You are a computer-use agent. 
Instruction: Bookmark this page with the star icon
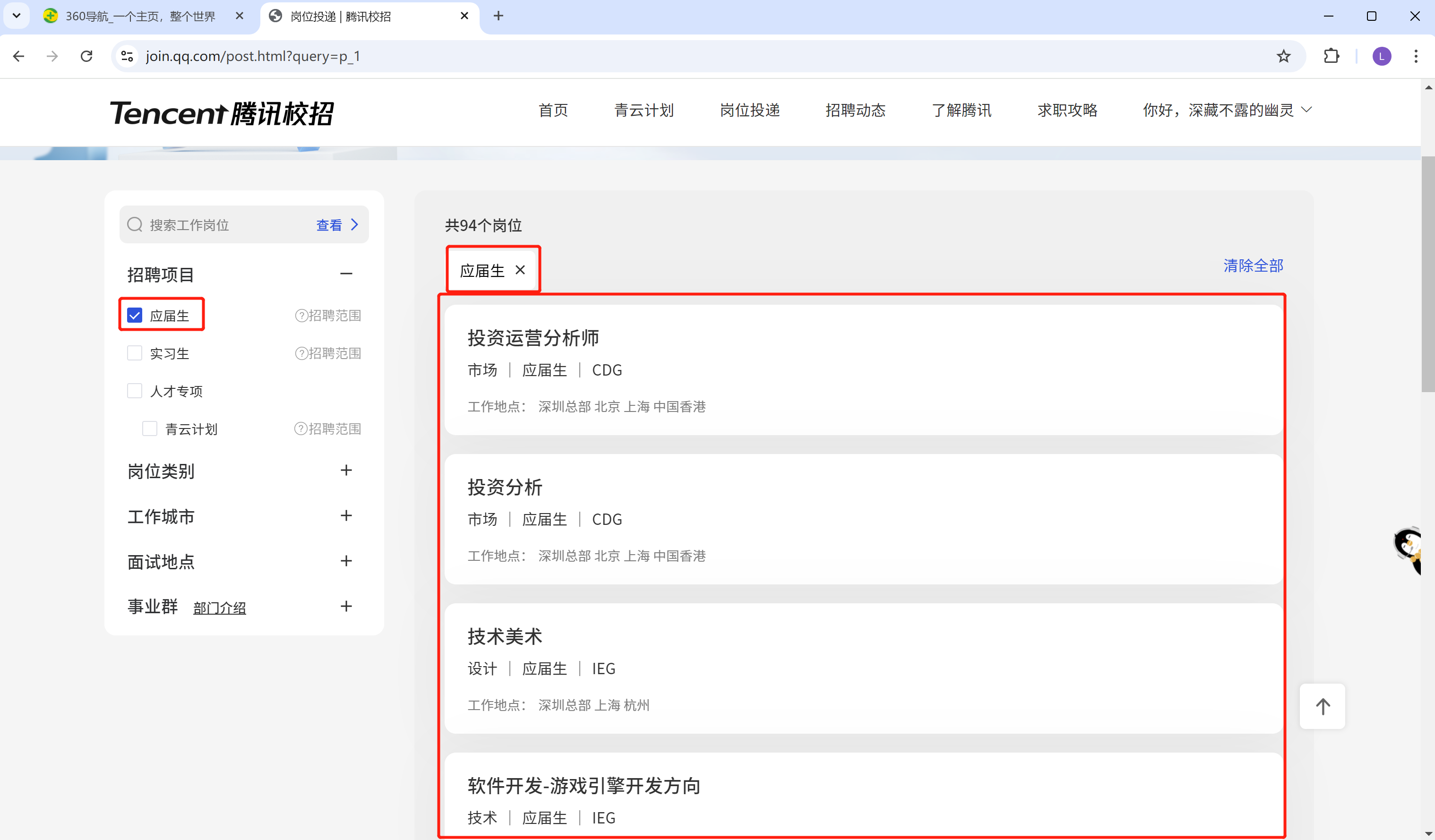(1283, 56)
